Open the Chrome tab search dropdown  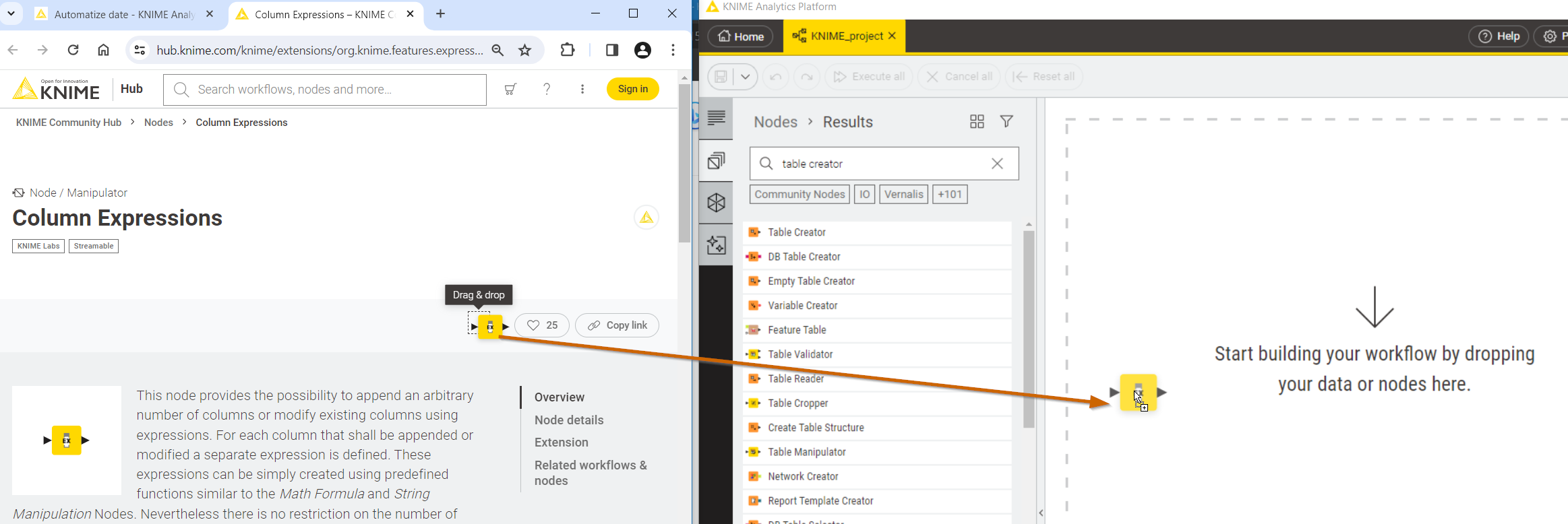11,13
